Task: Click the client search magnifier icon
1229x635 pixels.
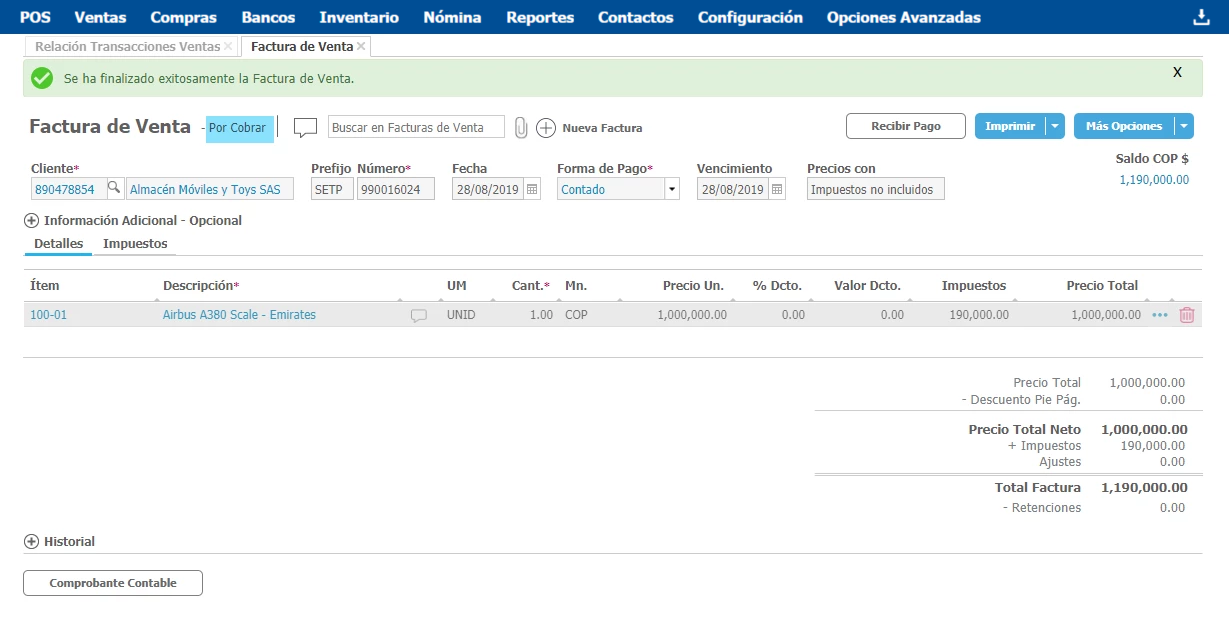Action: coord(114,189)
